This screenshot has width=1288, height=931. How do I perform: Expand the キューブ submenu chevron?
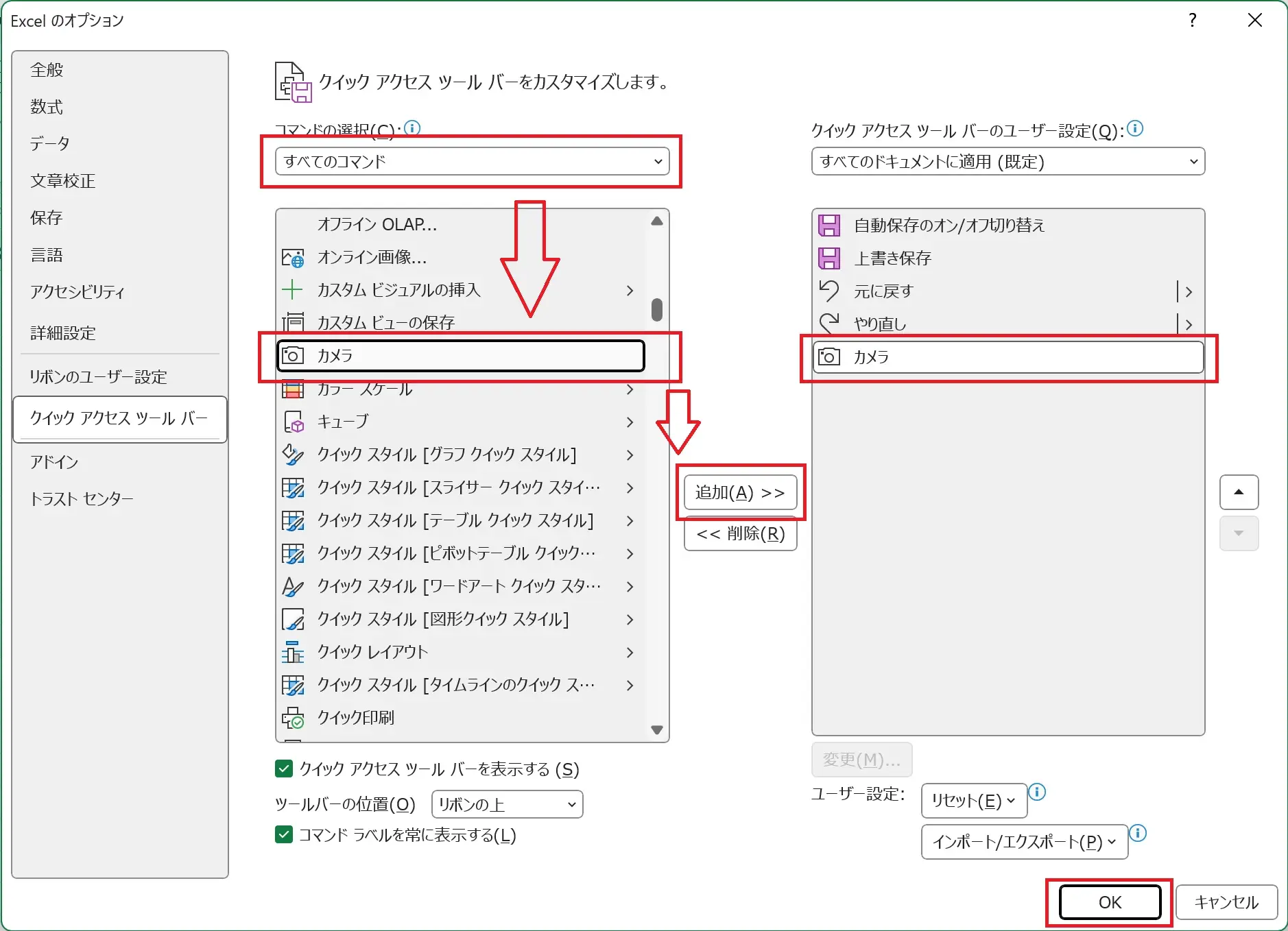630,422
